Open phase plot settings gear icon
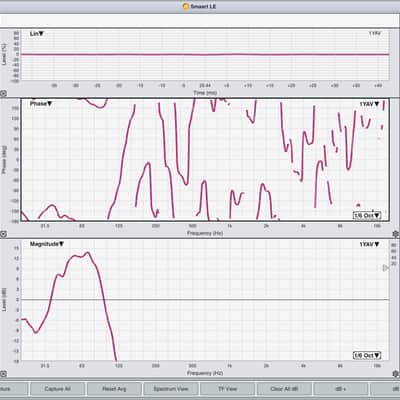Image resolution: width=400 pixels, height=400 pixels. click(x=396, y=234)
